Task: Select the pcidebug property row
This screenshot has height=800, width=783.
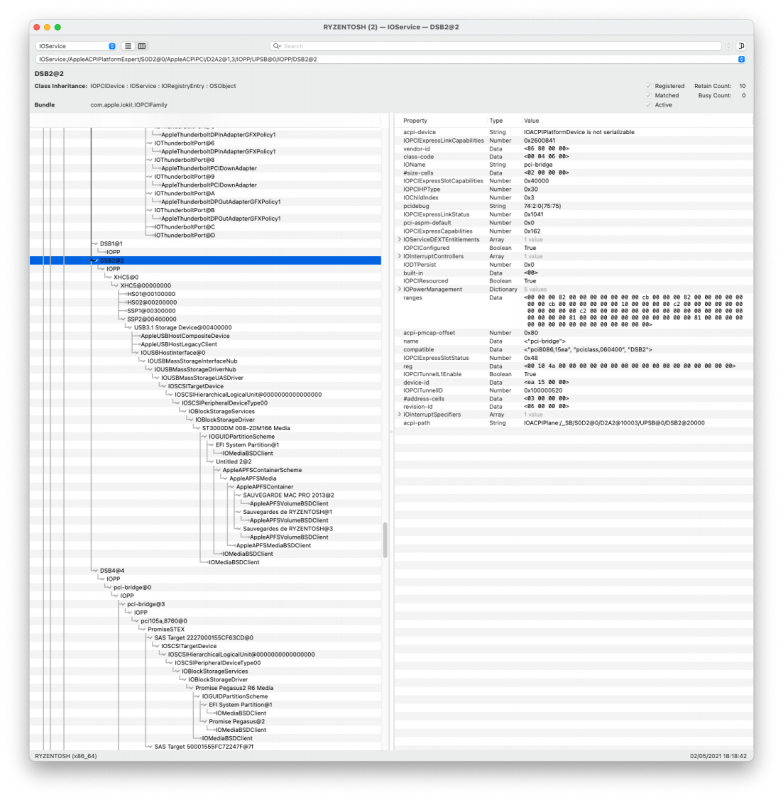Action: [573, 206]
